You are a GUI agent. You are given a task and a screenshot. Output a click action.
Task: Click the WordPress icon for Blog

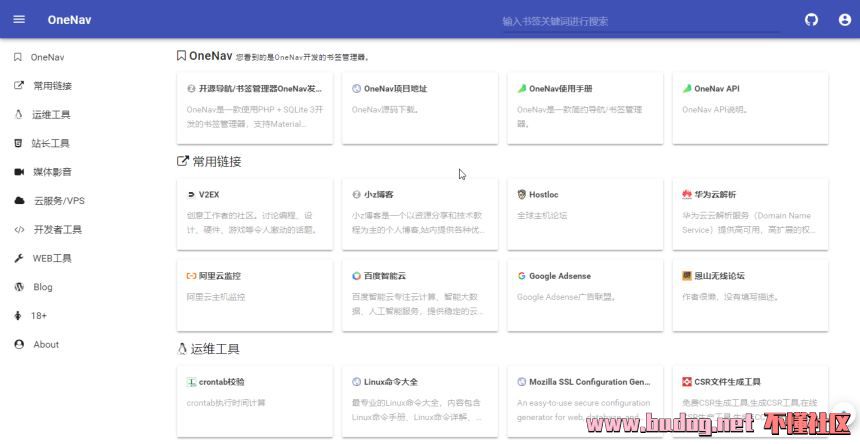click(x=18, y=287)
